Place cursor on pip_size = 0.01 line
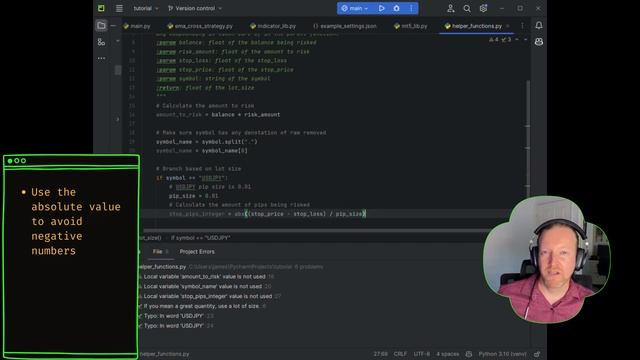 pyautogui.click(x=193, y=196)
